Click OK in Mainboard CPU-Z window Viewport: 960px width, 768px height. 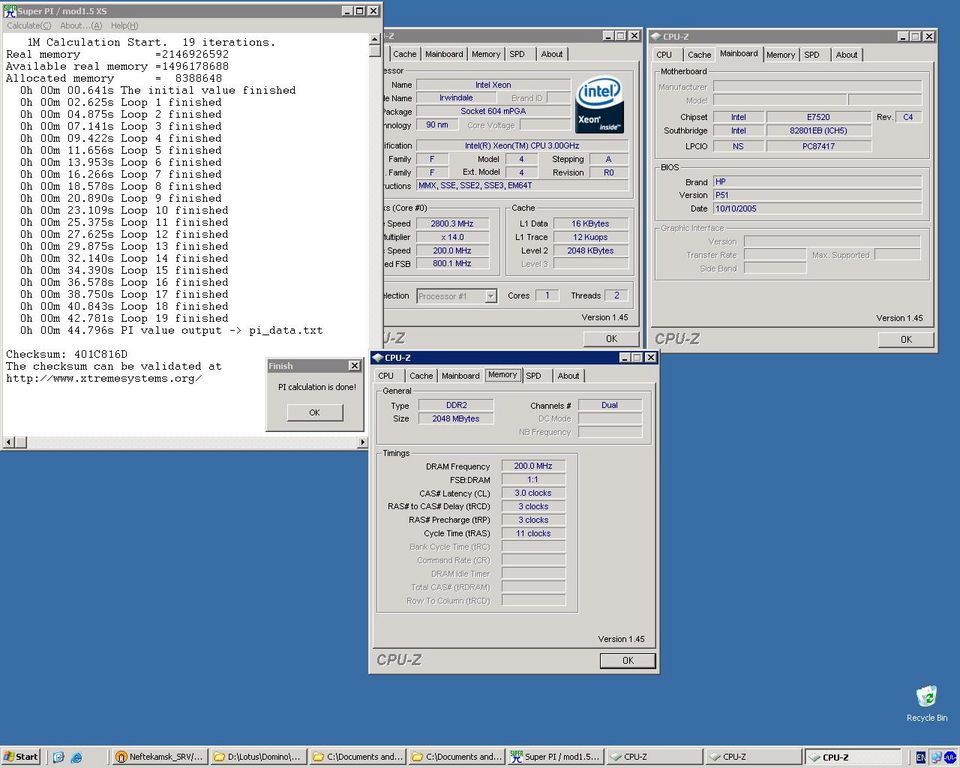pos(906,339)
